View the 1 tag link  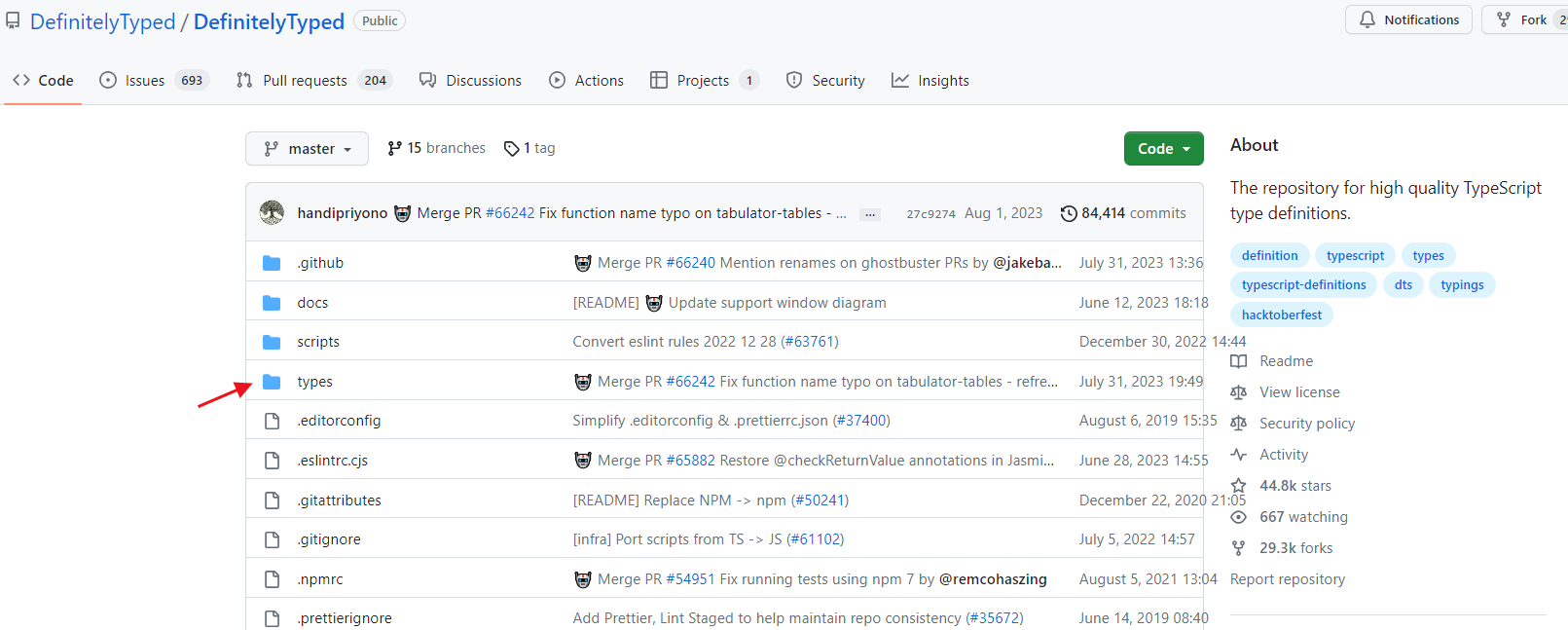pyautogui.click(x=529, y=148)
